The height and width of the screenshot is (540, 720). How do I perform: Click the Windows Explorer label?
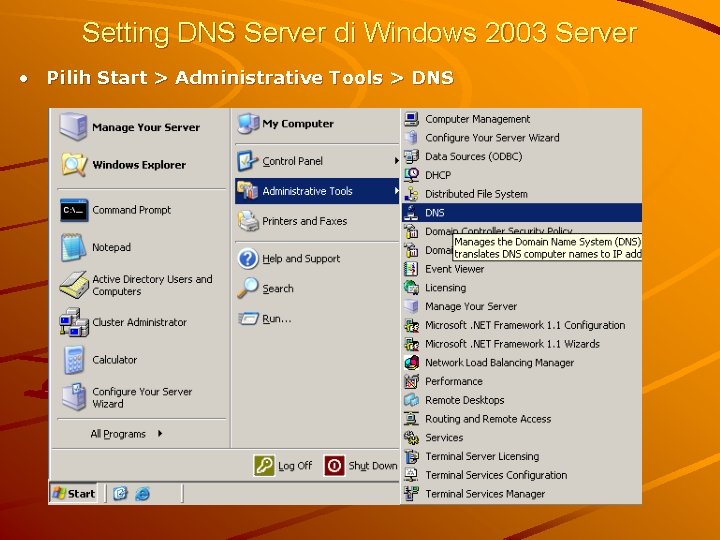point(139,164)
